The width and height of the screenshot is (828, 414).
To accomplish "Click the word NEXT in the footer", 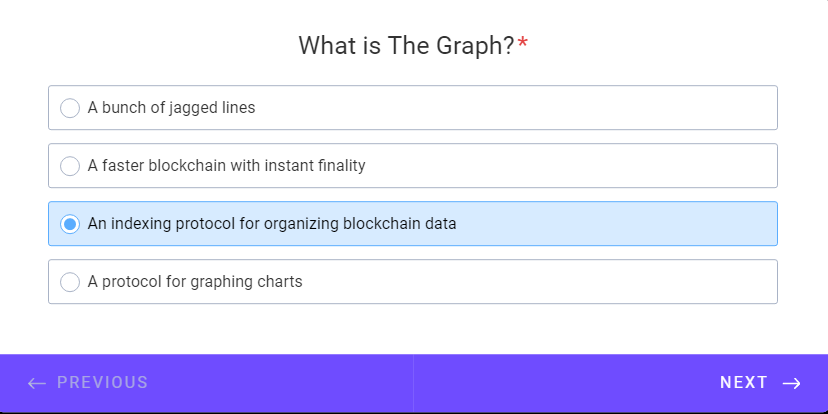I will coord(744,383).
